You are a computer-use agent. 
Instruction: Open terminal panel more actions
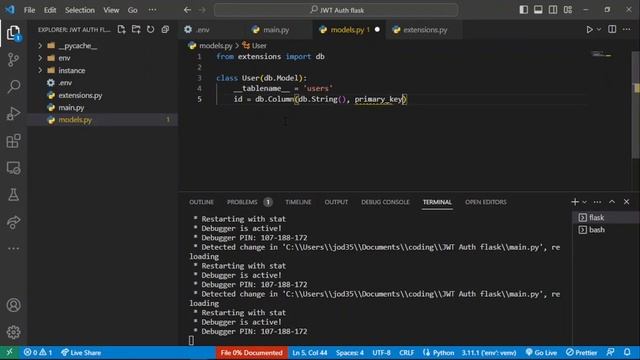point(597,202)
